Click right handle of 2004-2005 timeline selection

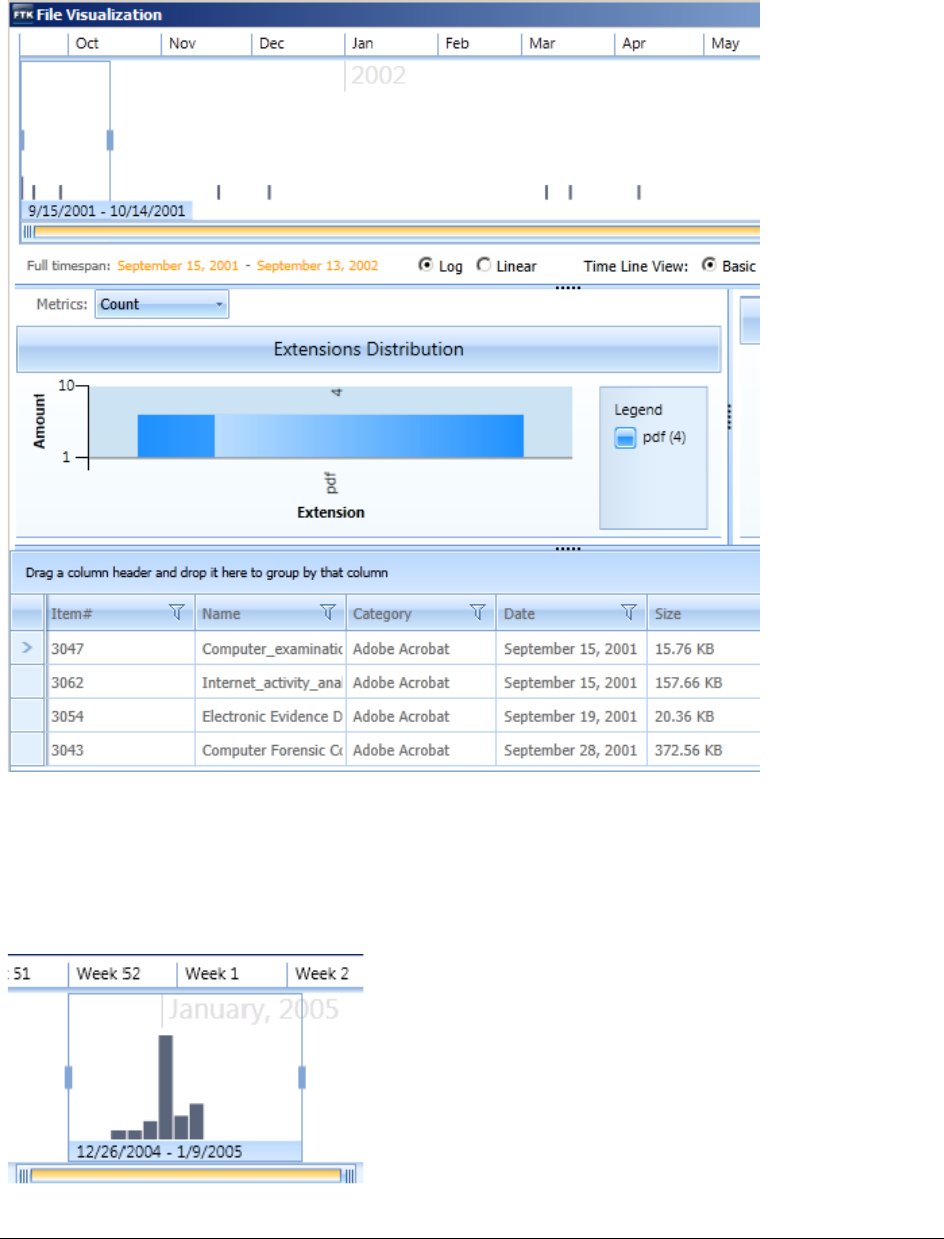click(x=302, y=1077)
